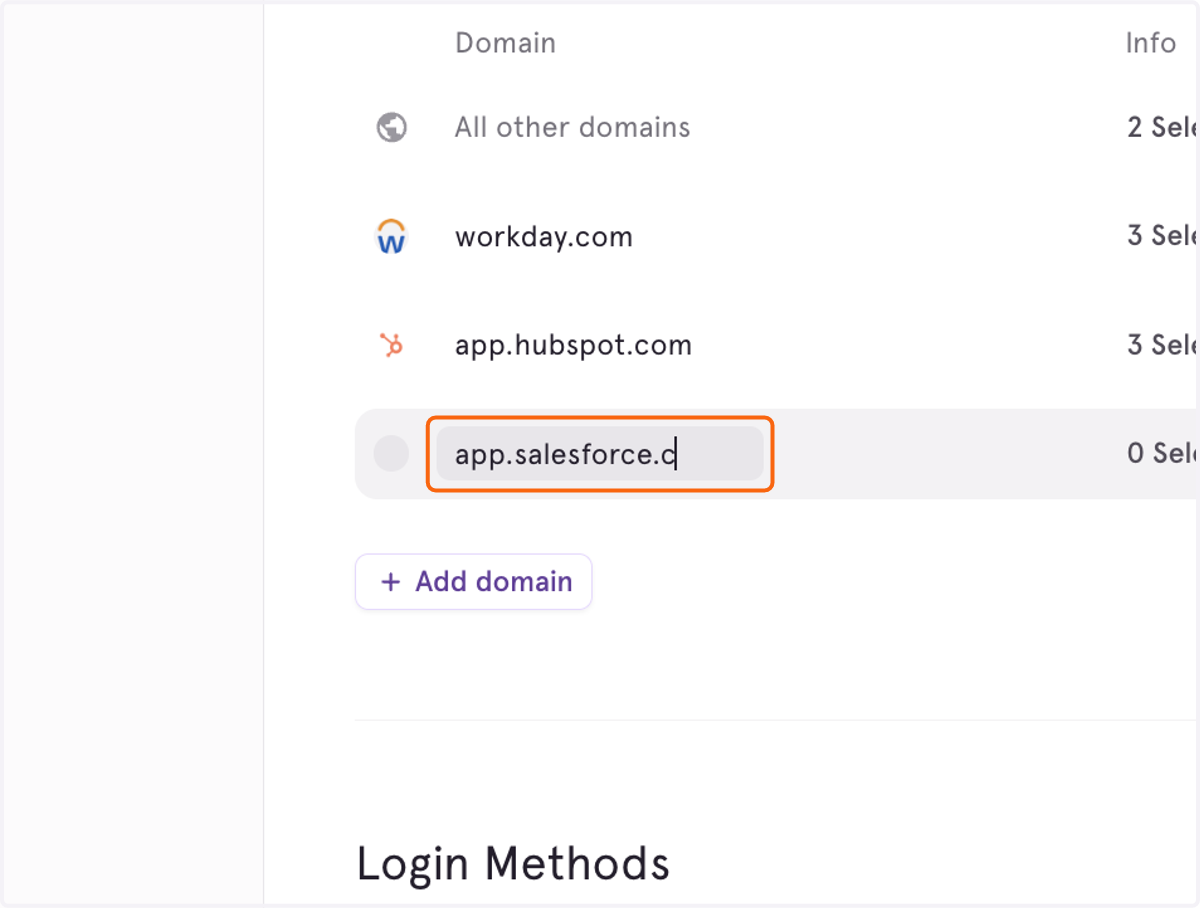
Task: Open the 0 selection info for salesforce row
Action: 1162,454
